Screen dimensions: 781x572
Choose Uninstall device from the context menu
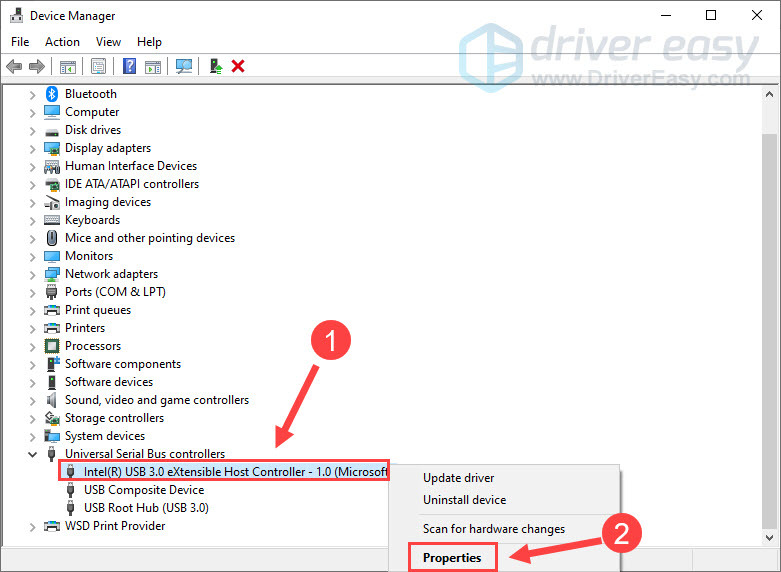[x=464, y=500]
